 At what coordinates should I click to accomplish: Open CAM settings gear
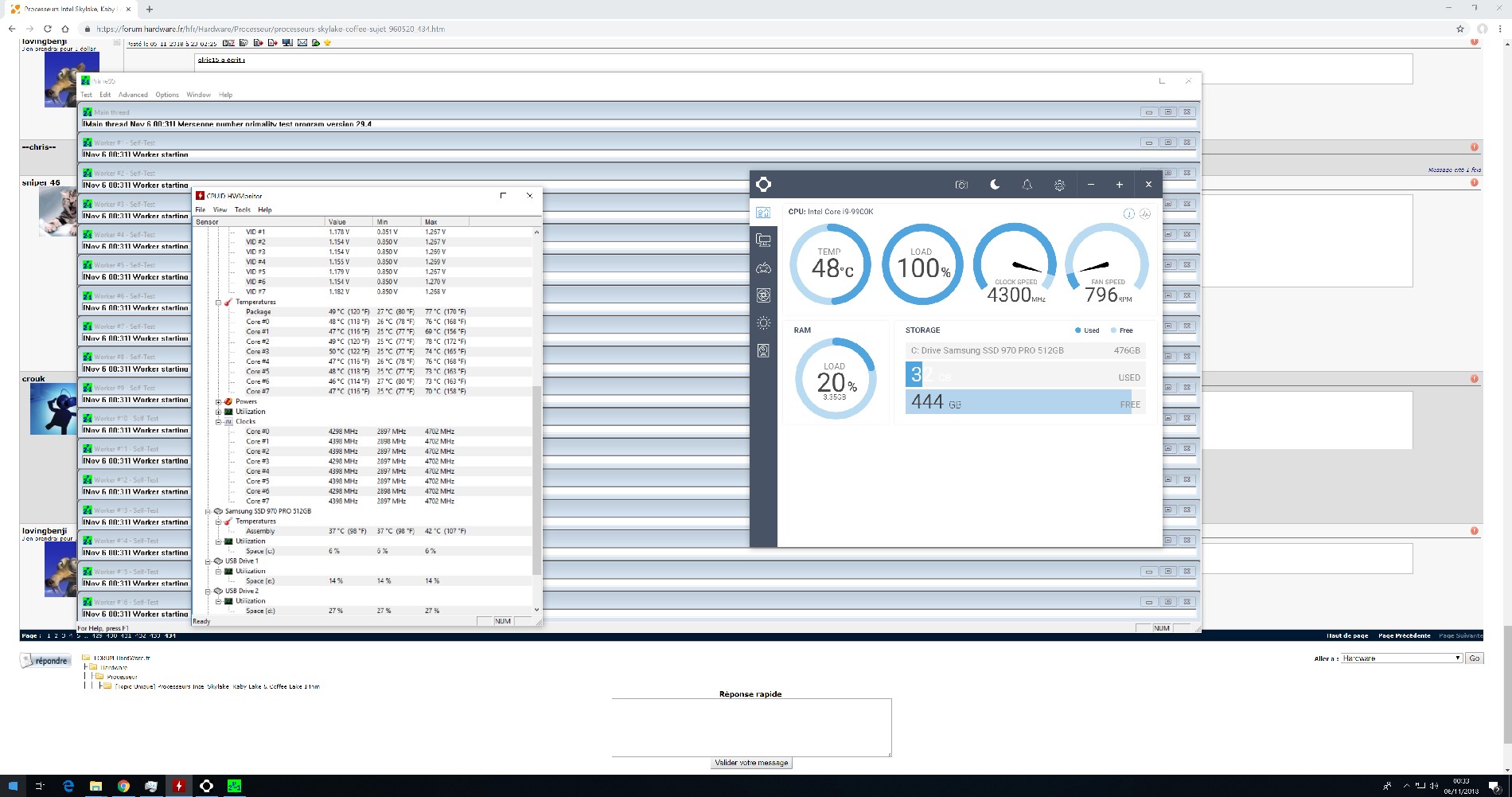[x=1059, y=185]
